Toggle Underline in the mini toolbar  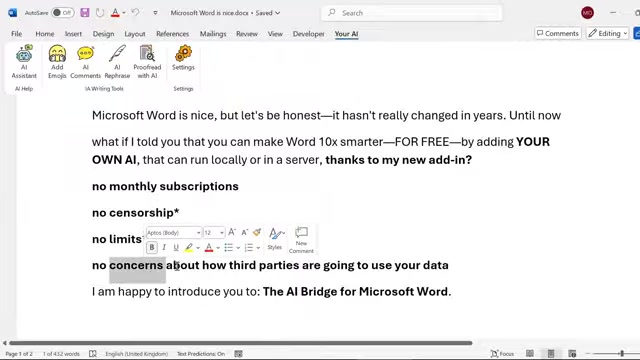point(176,247)
